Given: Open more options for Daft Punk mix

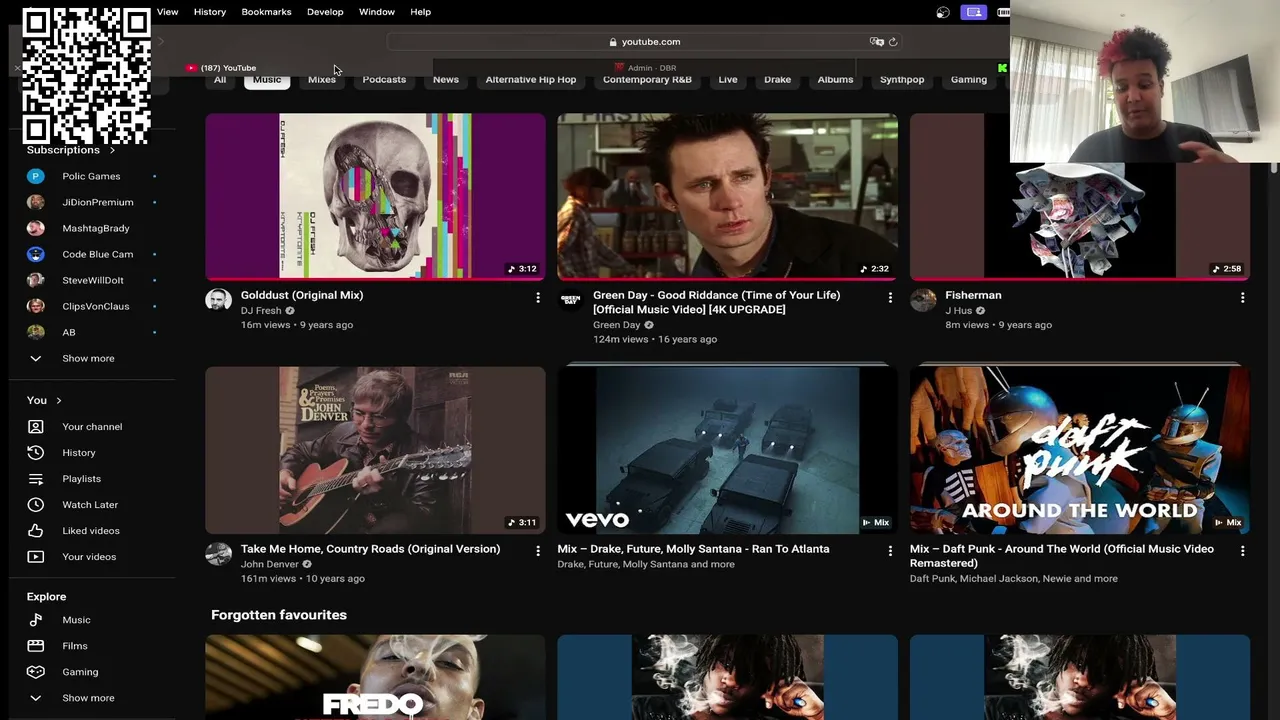Looking at the screenshot, I should pos(1242,550).
